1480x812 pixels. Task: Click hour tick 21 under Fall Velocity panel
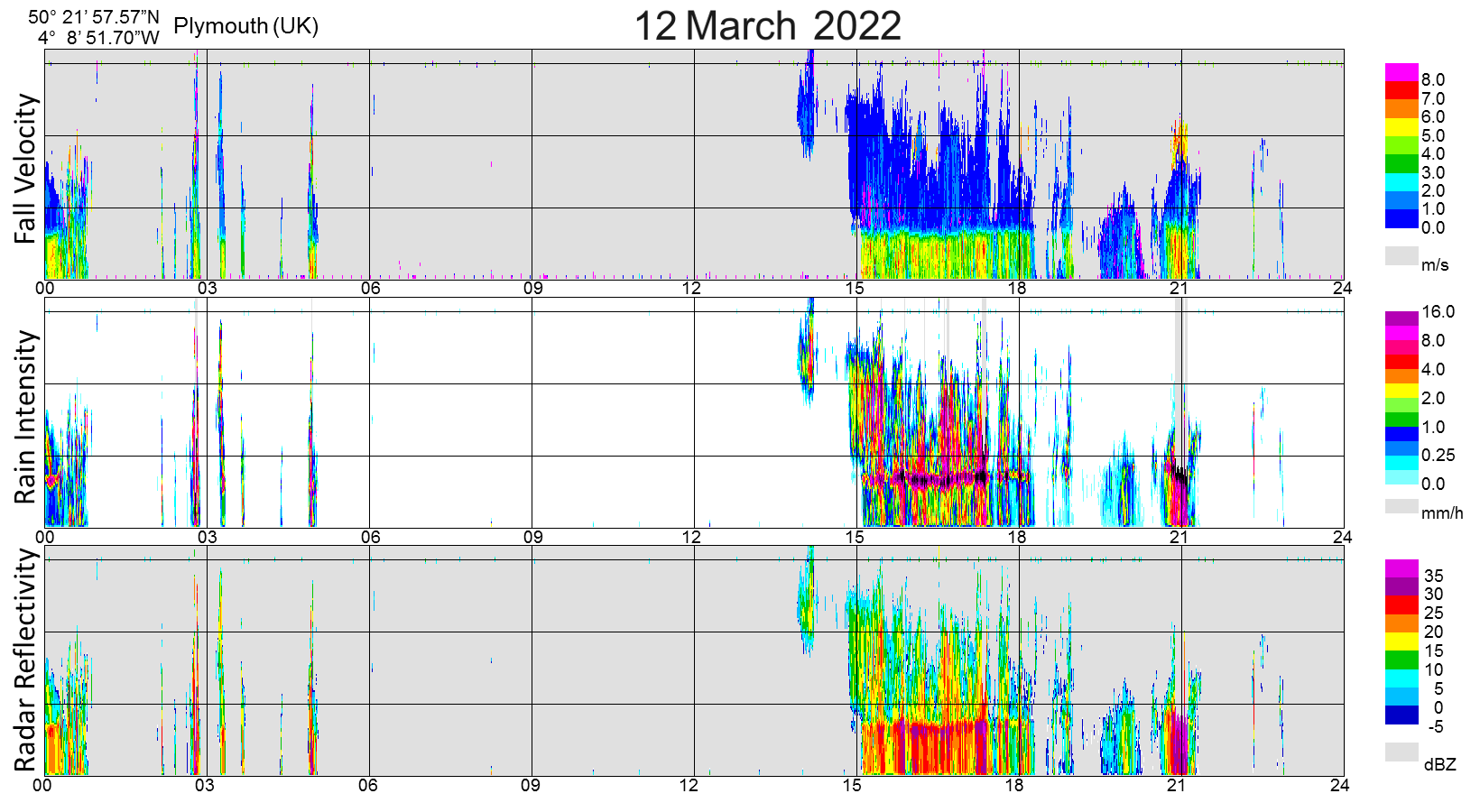click(1179, 289)
